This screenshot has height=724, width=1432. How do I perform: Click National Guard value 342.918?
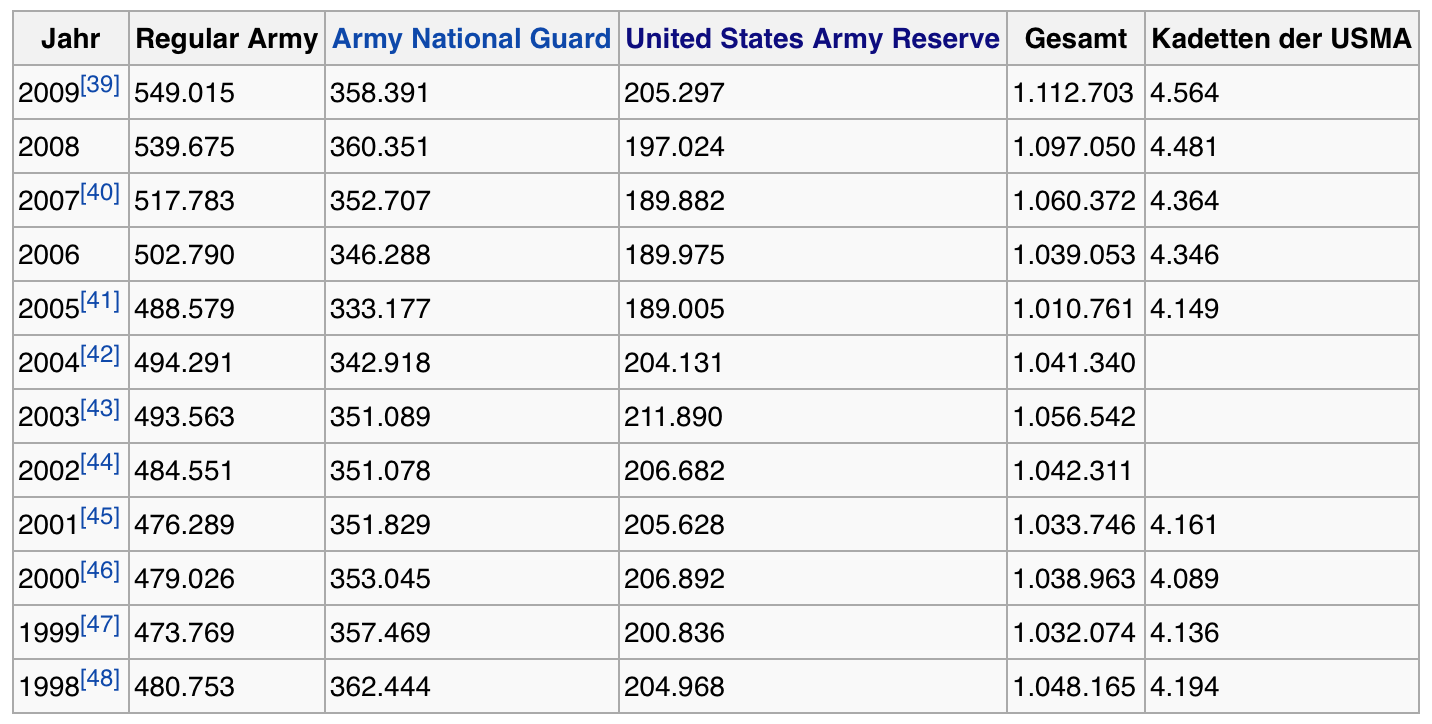coord(380,363)
